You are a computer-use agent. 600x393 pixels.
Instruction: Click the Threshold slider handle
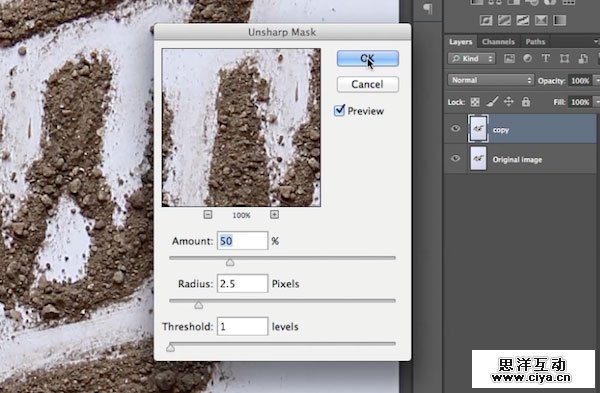[x=171, y=347]
